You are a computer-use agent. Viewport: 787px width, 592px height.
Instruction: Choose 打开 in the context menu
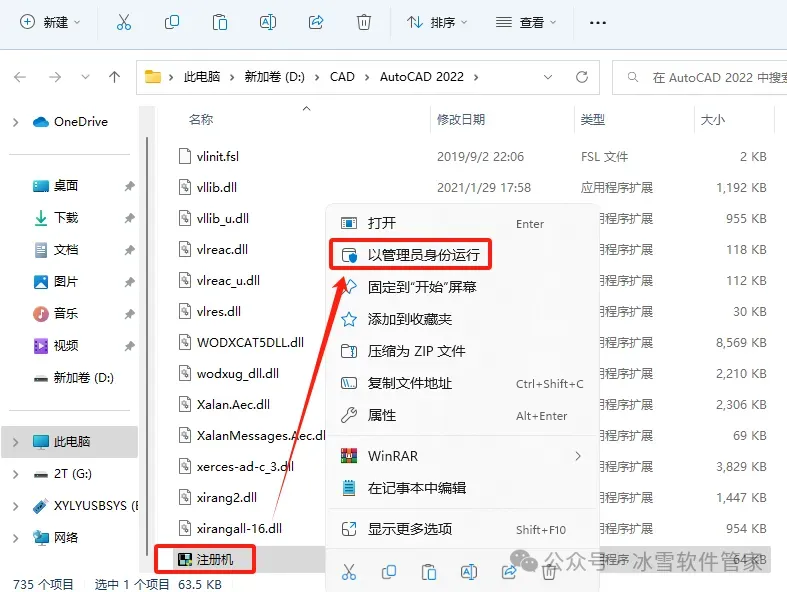pos(462,223)
